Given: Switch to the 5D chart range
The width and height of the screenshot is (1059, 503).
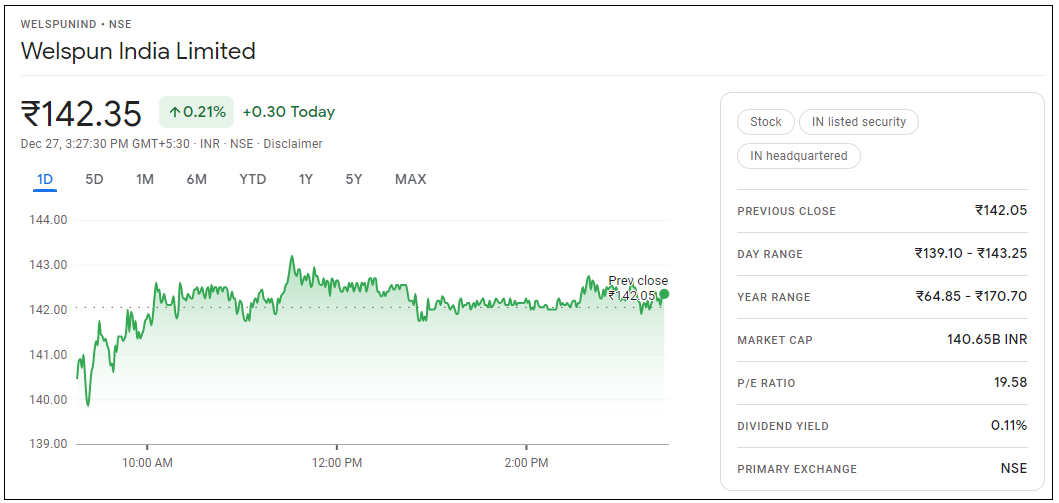Looking at the screenshot, I should [95, 180].
